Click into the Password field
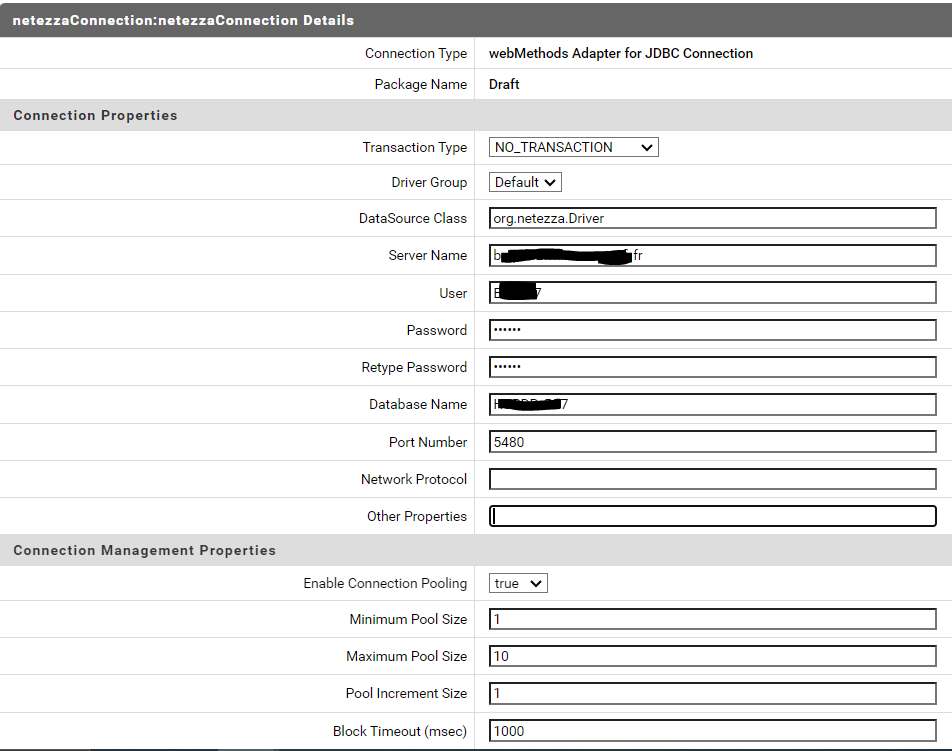Screen dimensions: 952x751 tap(712, 330)
